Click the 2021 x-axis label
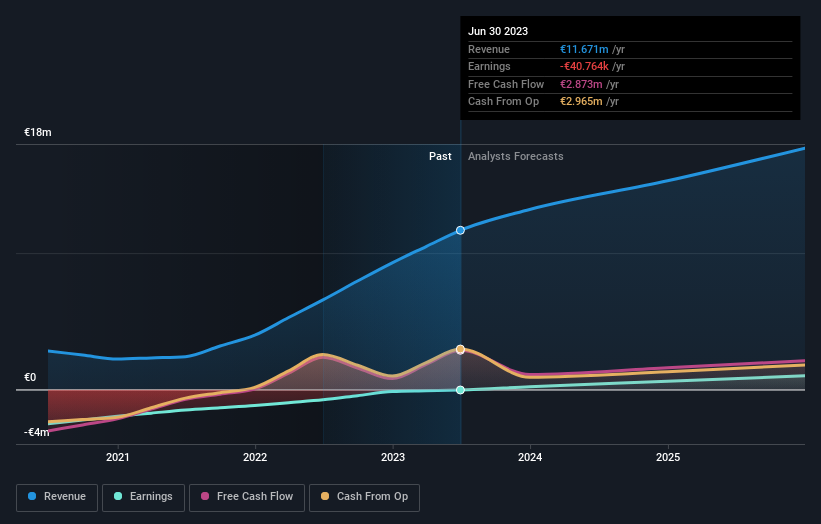This screenshot has height=524, width=821. click(x=118, y=458)
